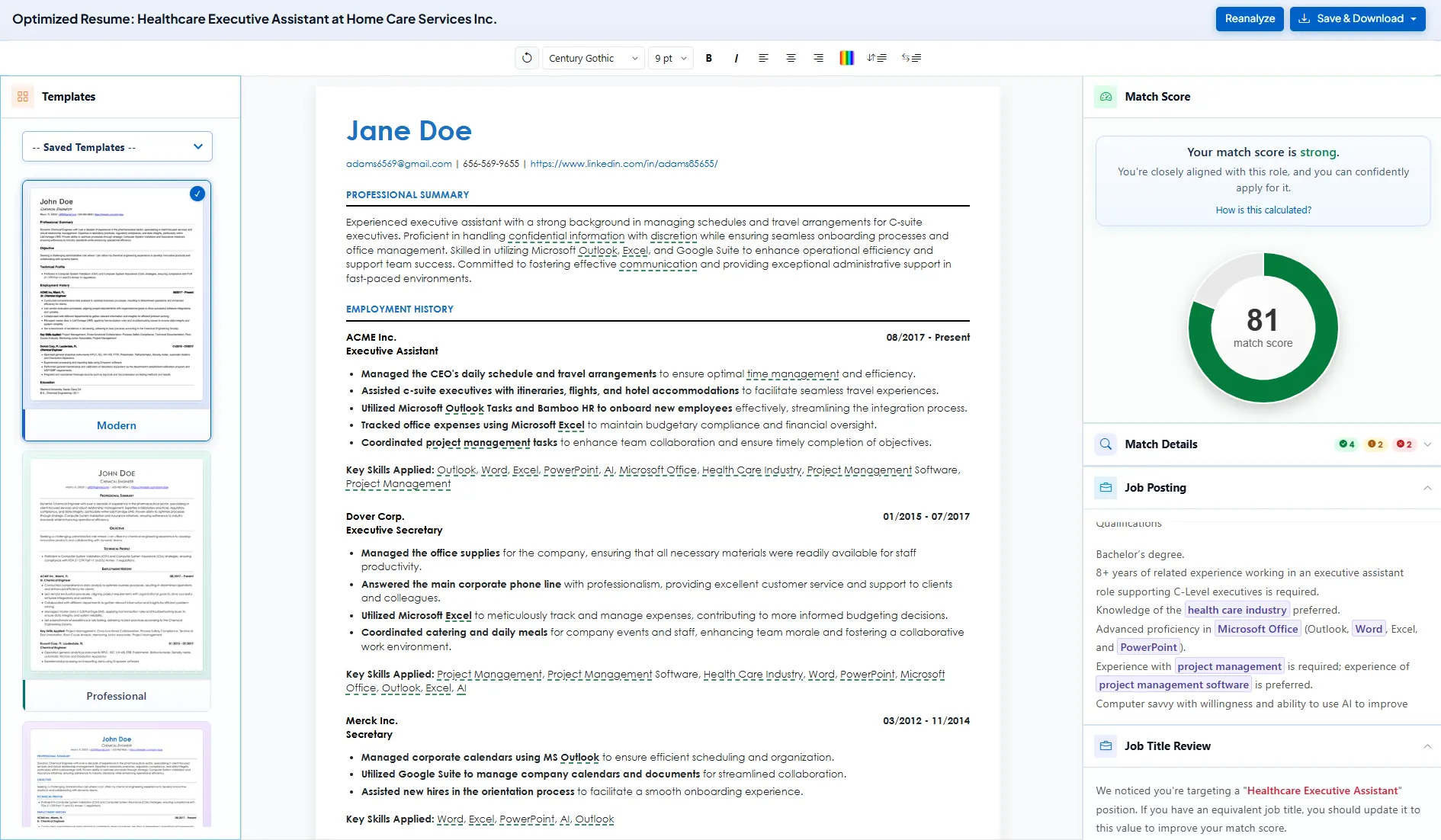Viewport: 1441px width, 840px height.
Task: Click the Job Posting briefcase icon
Action: [x=1106, y=488]
